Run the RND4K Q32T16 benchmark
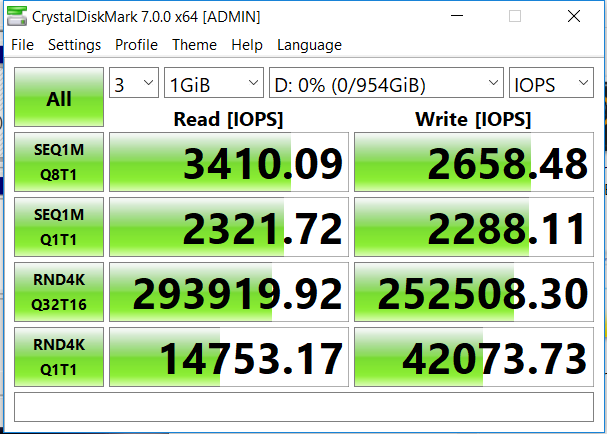Screen dimensions: 607x434 59,292
